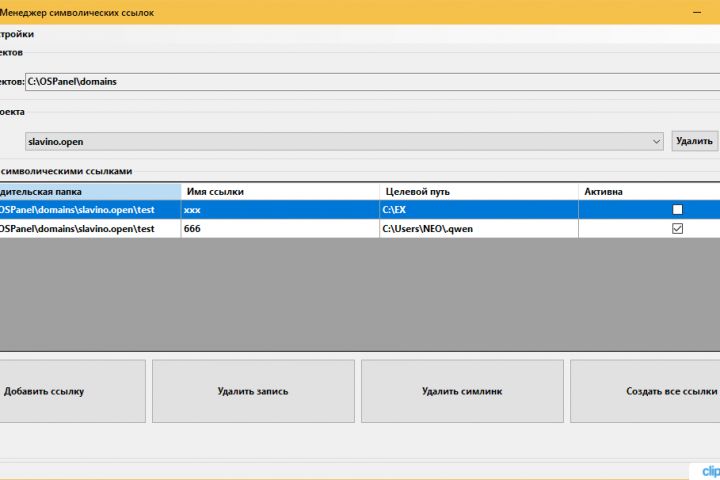This screenshot has width=720, height=480.
Task: Click the Удалить запись button
Action: (253, 391)
